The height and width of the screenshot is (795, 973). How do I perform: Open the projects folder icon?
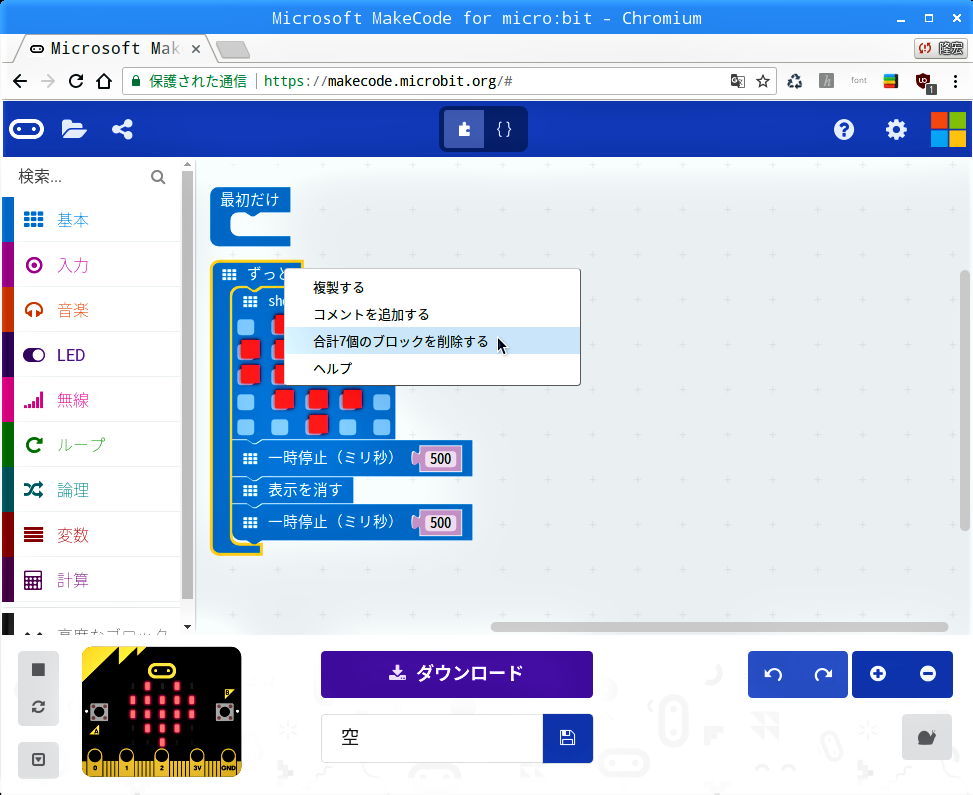(74, 129)
